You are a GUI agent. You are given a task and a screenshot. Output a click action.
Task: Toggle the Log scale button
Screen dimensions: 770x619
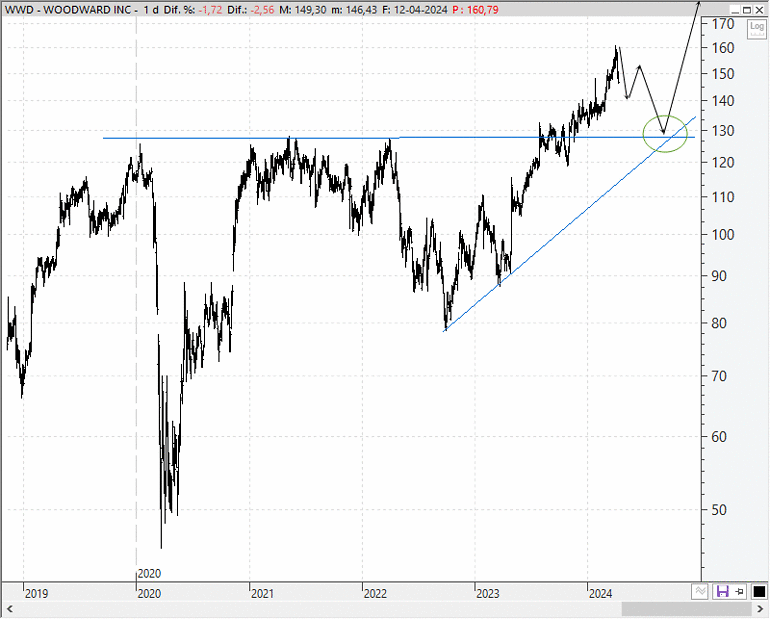[x=757, y=29]
